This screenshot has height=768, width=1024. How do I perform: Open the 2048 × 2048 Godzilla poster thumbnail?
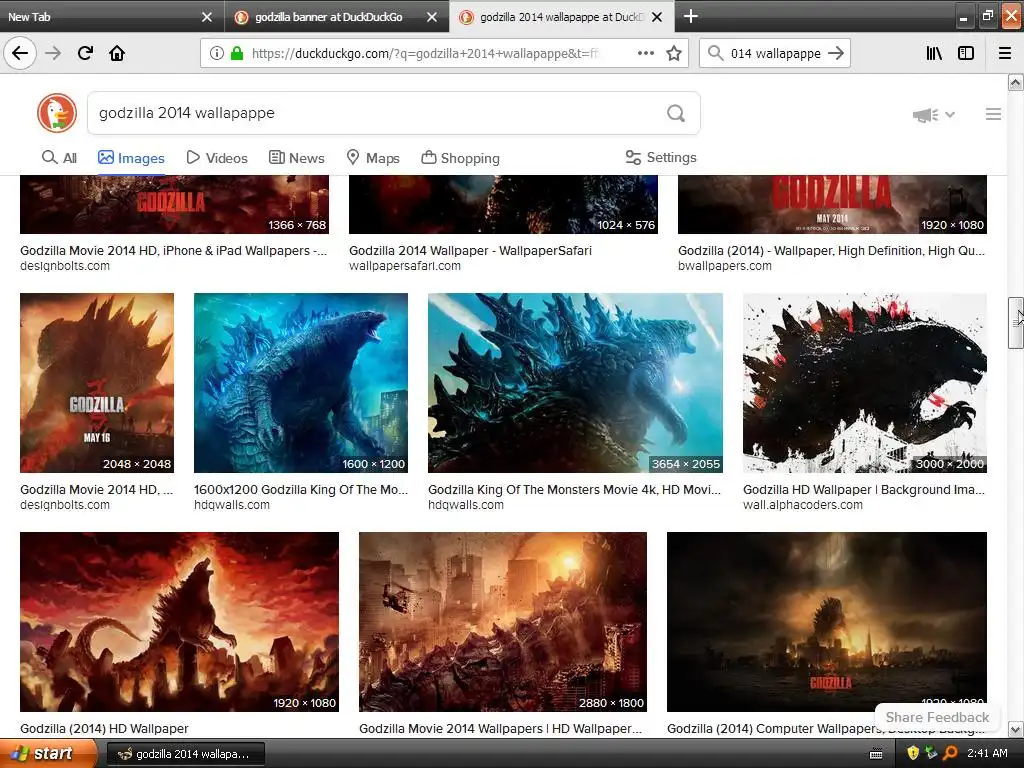coord(97,383)
